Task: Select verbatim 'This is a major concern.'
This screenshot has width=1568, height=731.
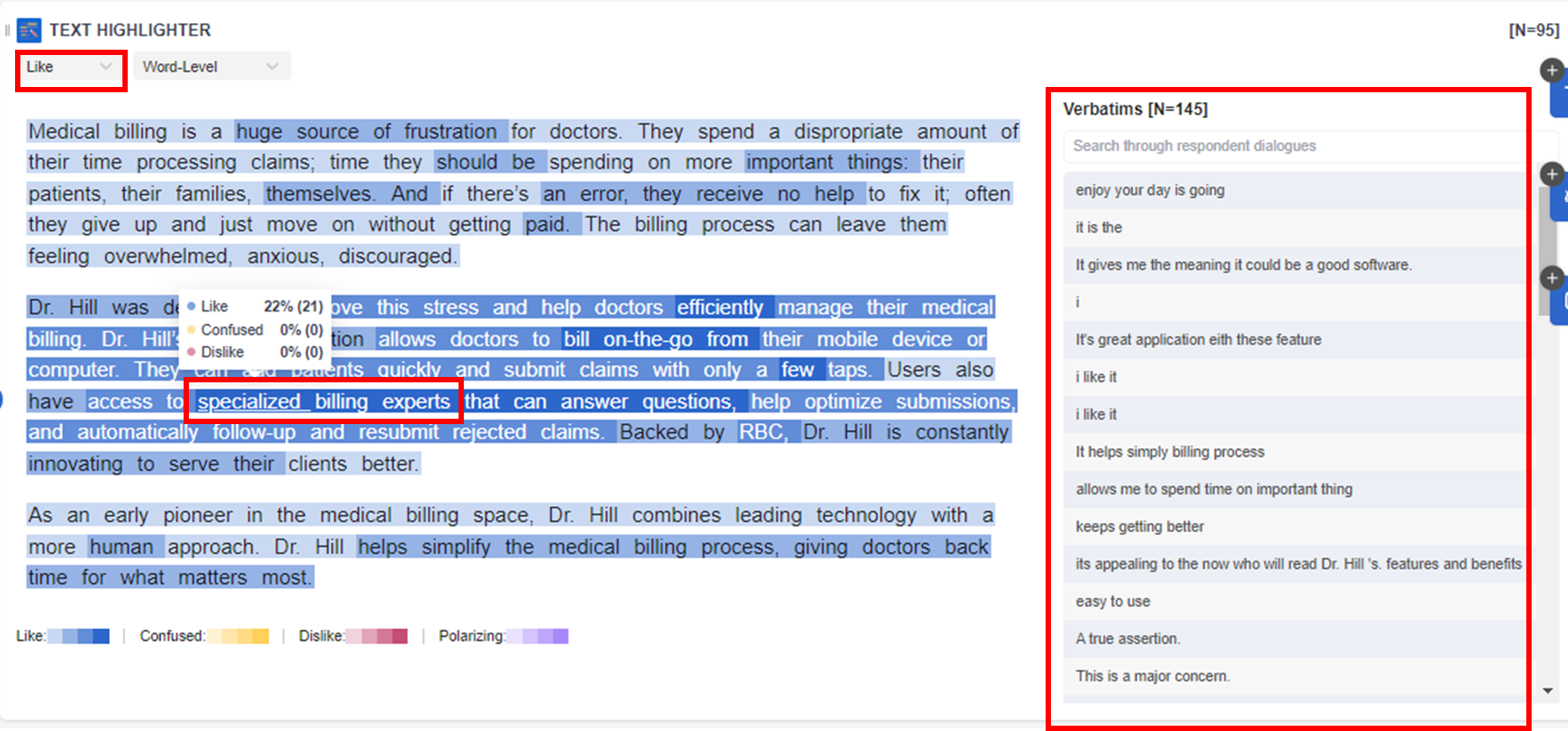Action: click(x=1295, y=675)
